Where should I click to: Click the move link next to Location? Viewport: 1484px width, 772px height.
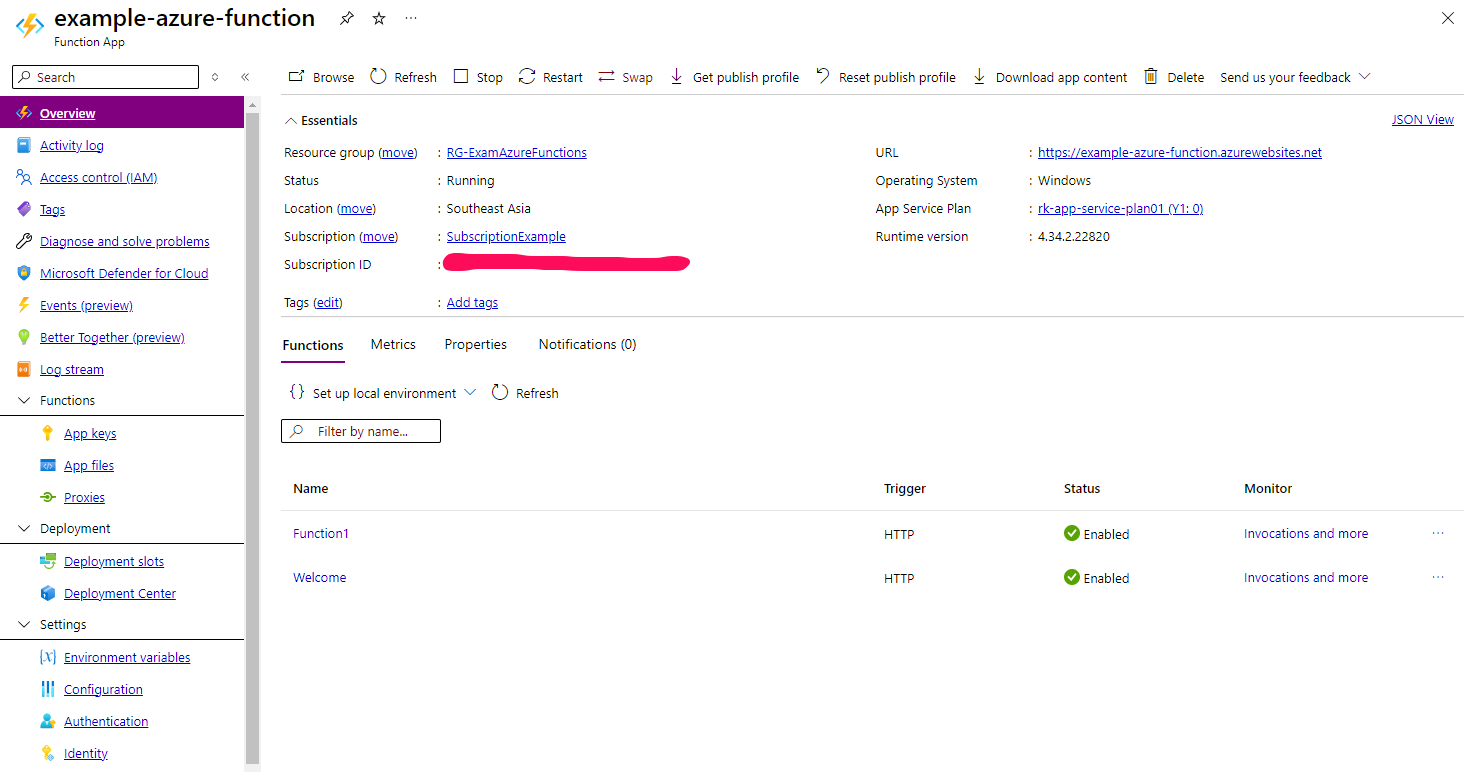(x=356, y=208)
